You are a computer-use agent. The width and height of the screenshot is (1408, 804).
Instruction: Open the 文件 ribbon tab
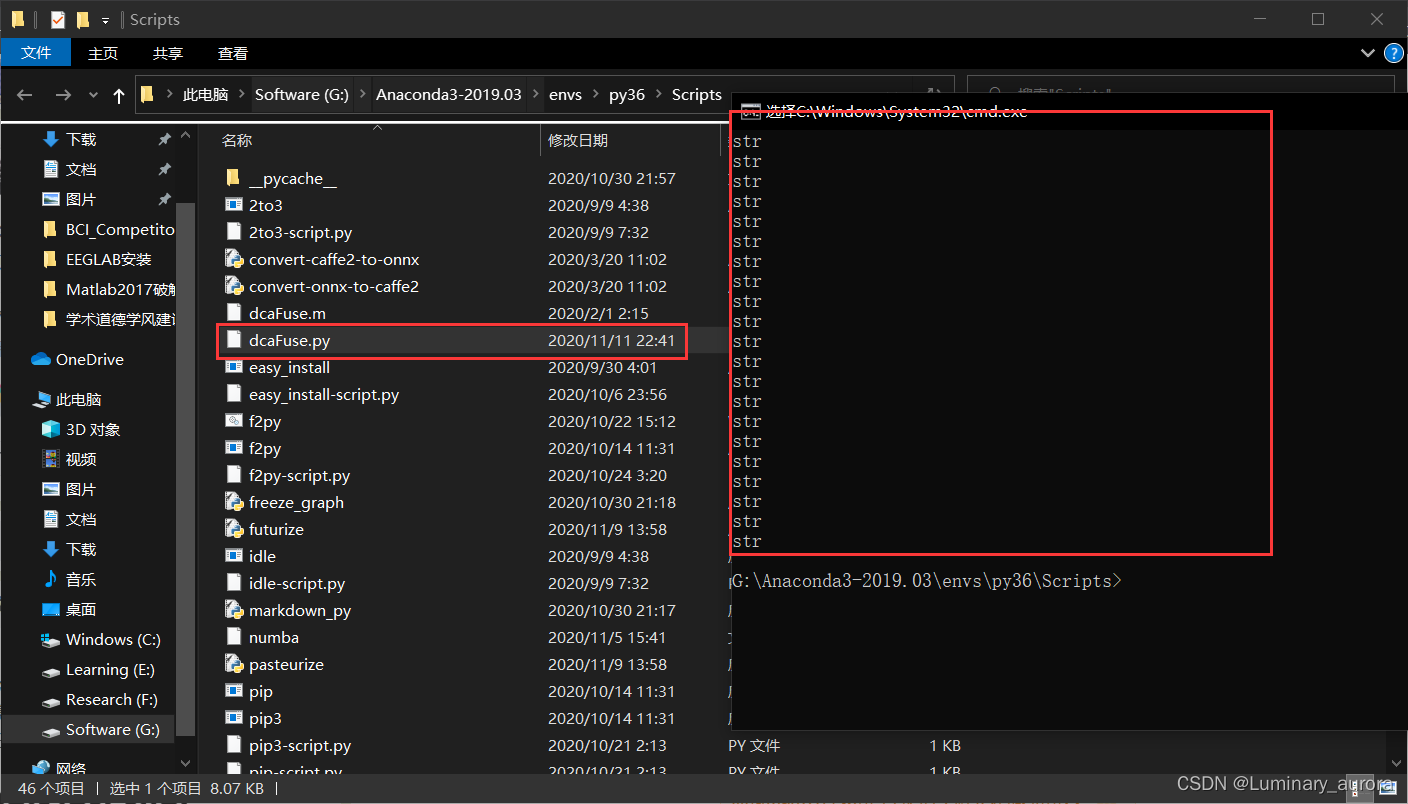[x=36, y=53]
